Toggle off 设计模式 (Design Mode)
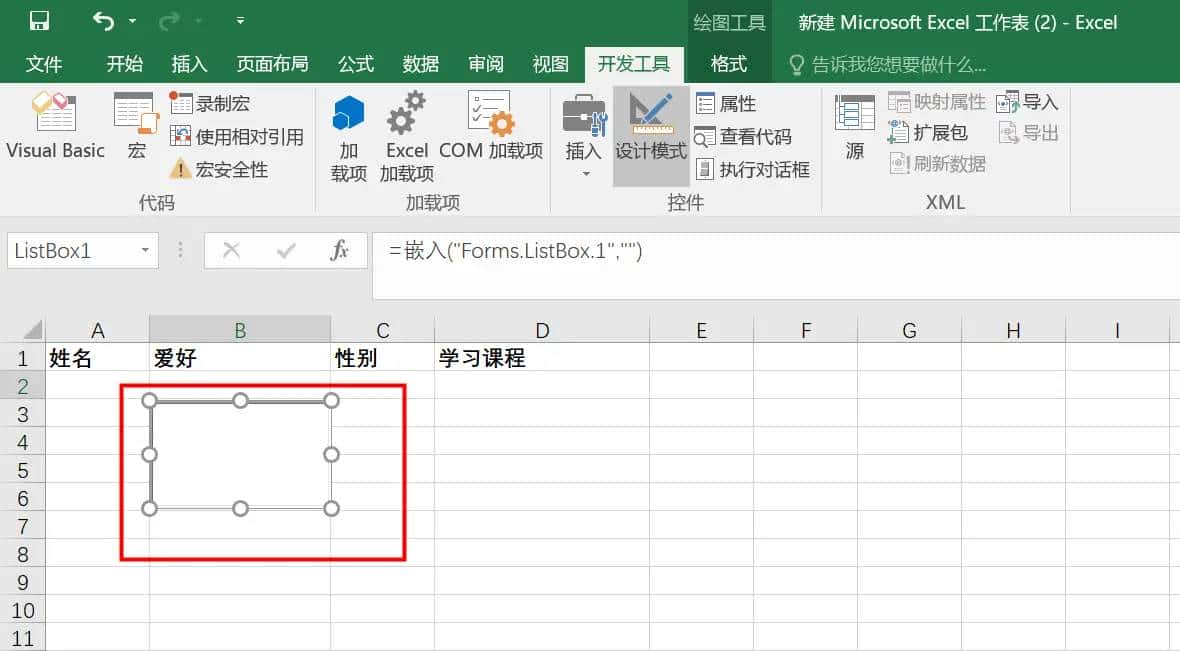Viewport: 1180px width, 651px height. pyautogui.click(x=650, y=130)
